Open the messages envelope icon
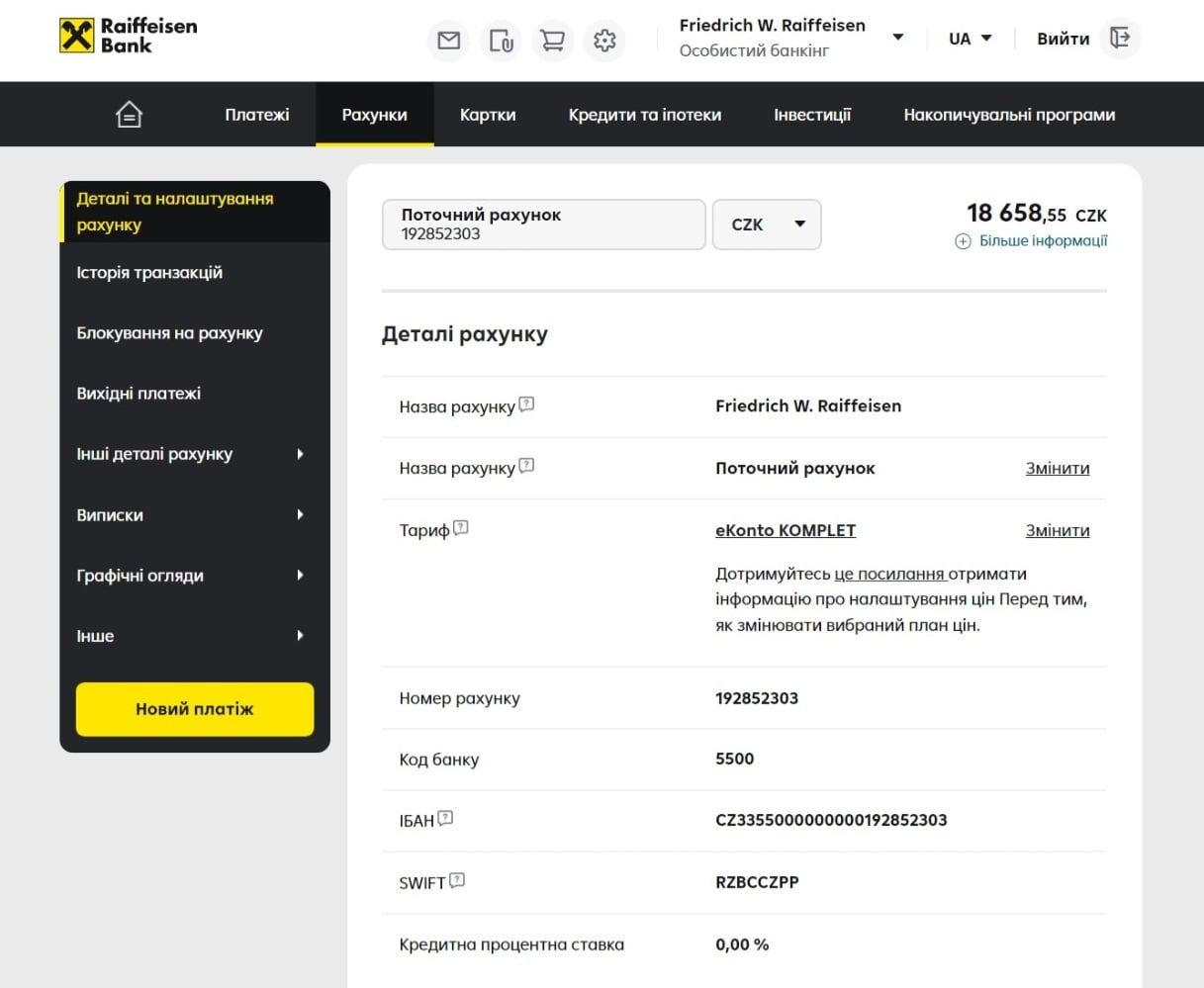This screenshot has height=988, width=1204. 449,41
